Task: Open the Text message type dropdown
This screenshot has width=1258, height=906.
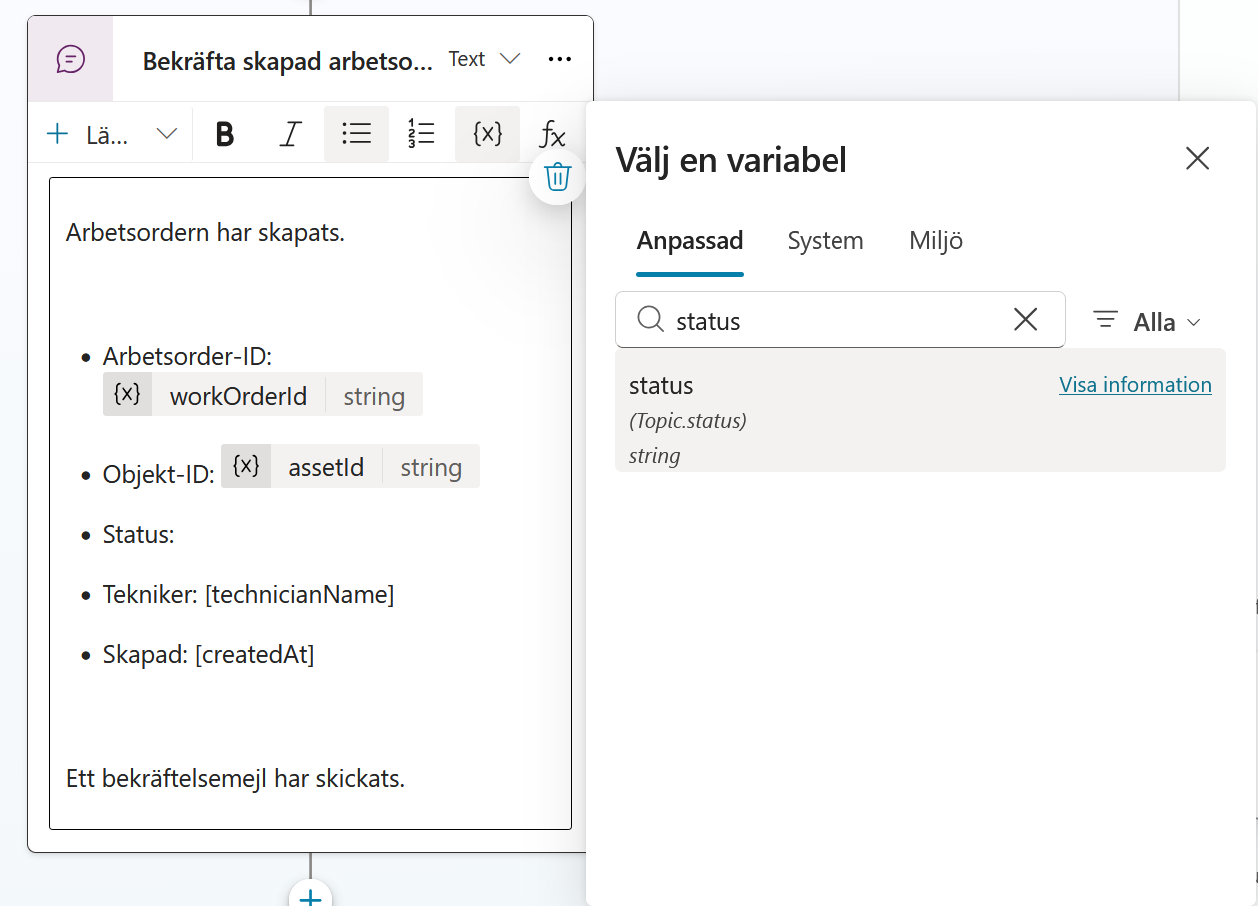Action: 484,59
